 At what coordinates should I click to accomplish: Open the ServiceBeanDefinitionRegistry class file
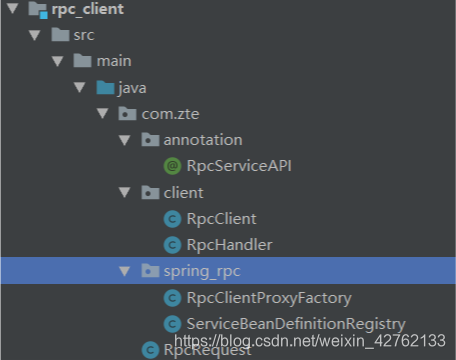296,324
